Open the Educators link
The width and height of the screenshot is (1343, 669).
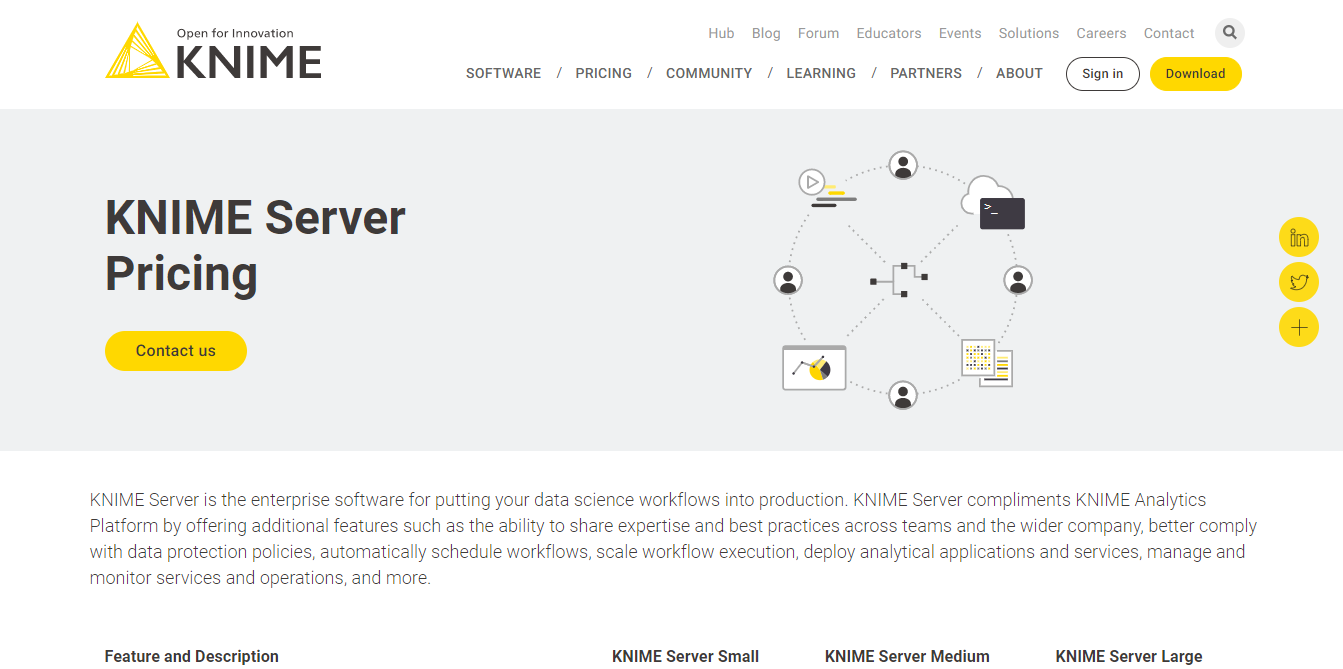(x=889, y=33)
